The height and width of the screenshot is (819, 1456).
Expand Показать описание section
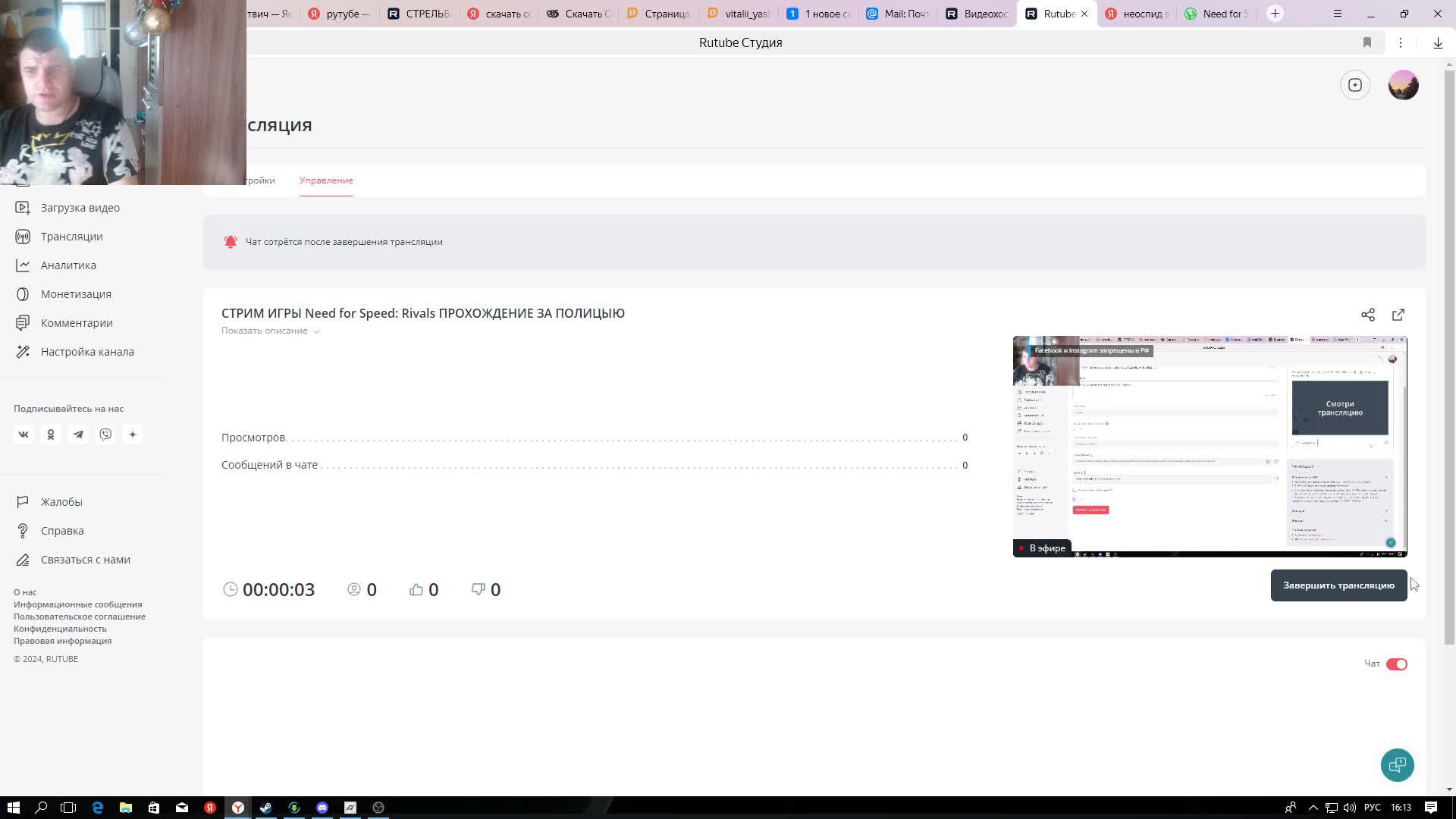[x=270, y=331]
